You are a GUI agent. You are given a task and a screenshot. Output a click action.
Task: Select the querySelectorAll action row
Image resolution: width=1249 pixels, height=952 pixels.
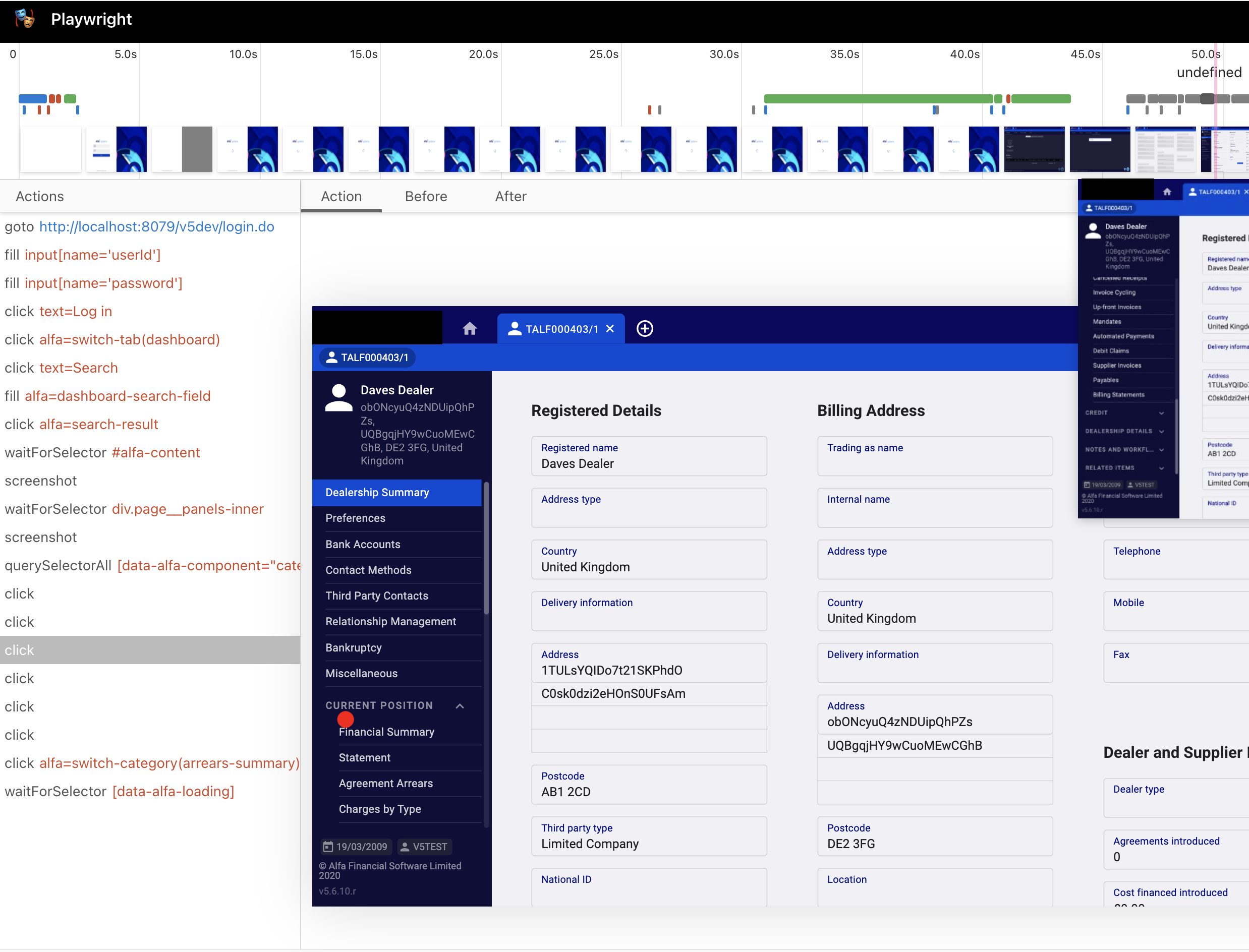click(x=150, y=566)
